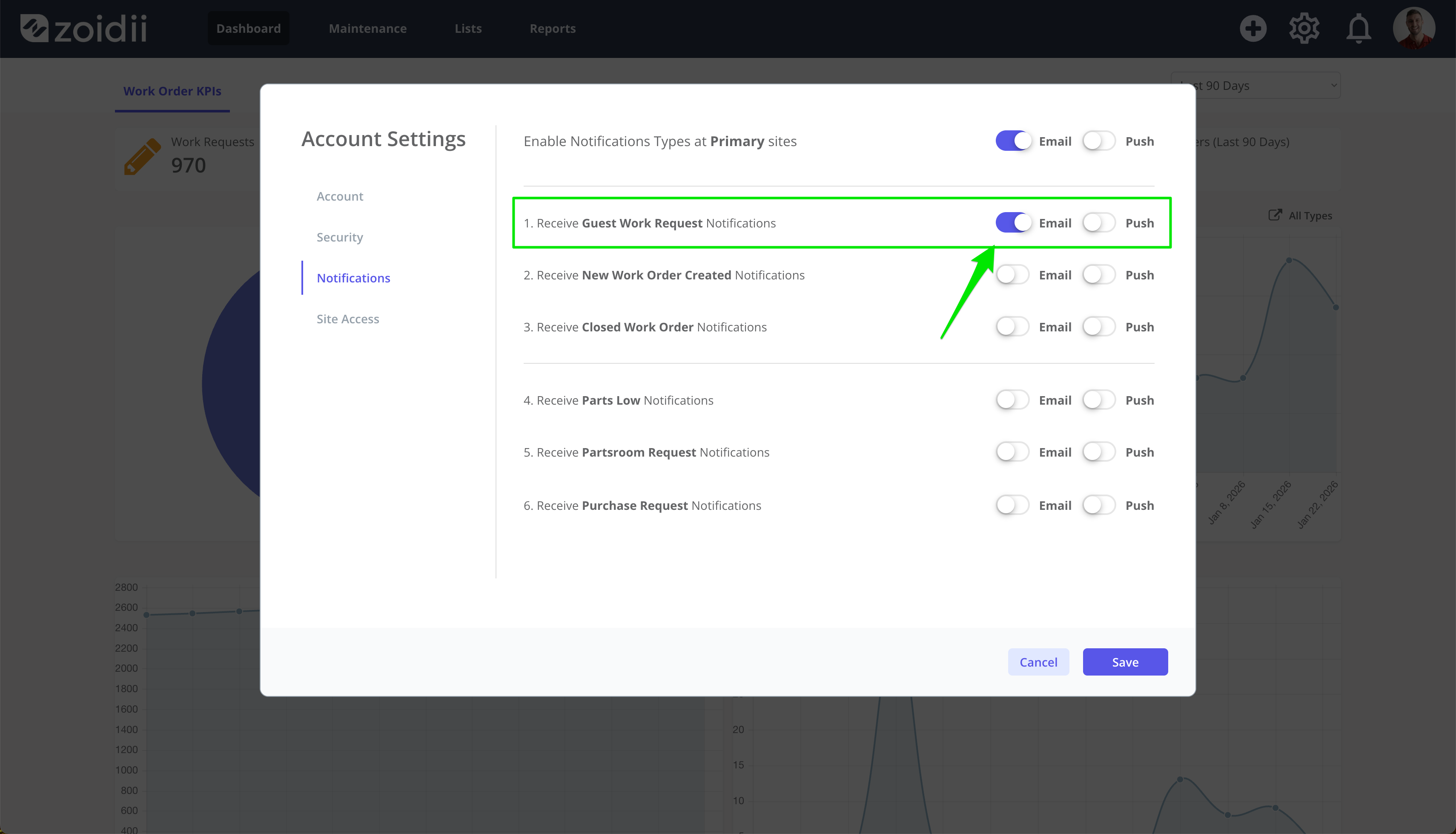Viewport: 1456px width, 834px height.
Task: Click the Work Requests label
Action: pos(212,141)
